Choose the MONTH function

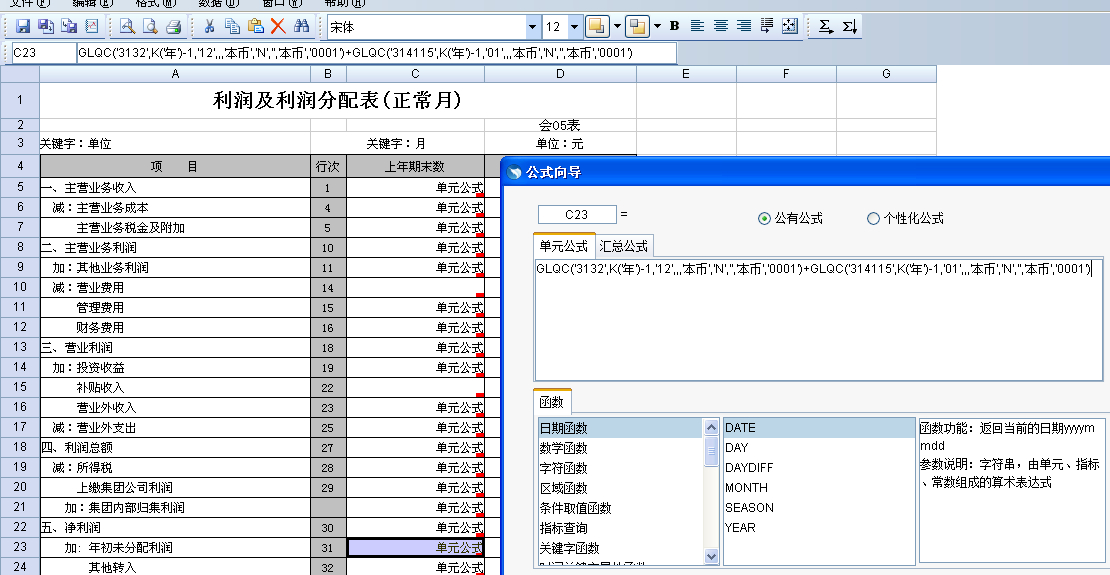(819, 487)
